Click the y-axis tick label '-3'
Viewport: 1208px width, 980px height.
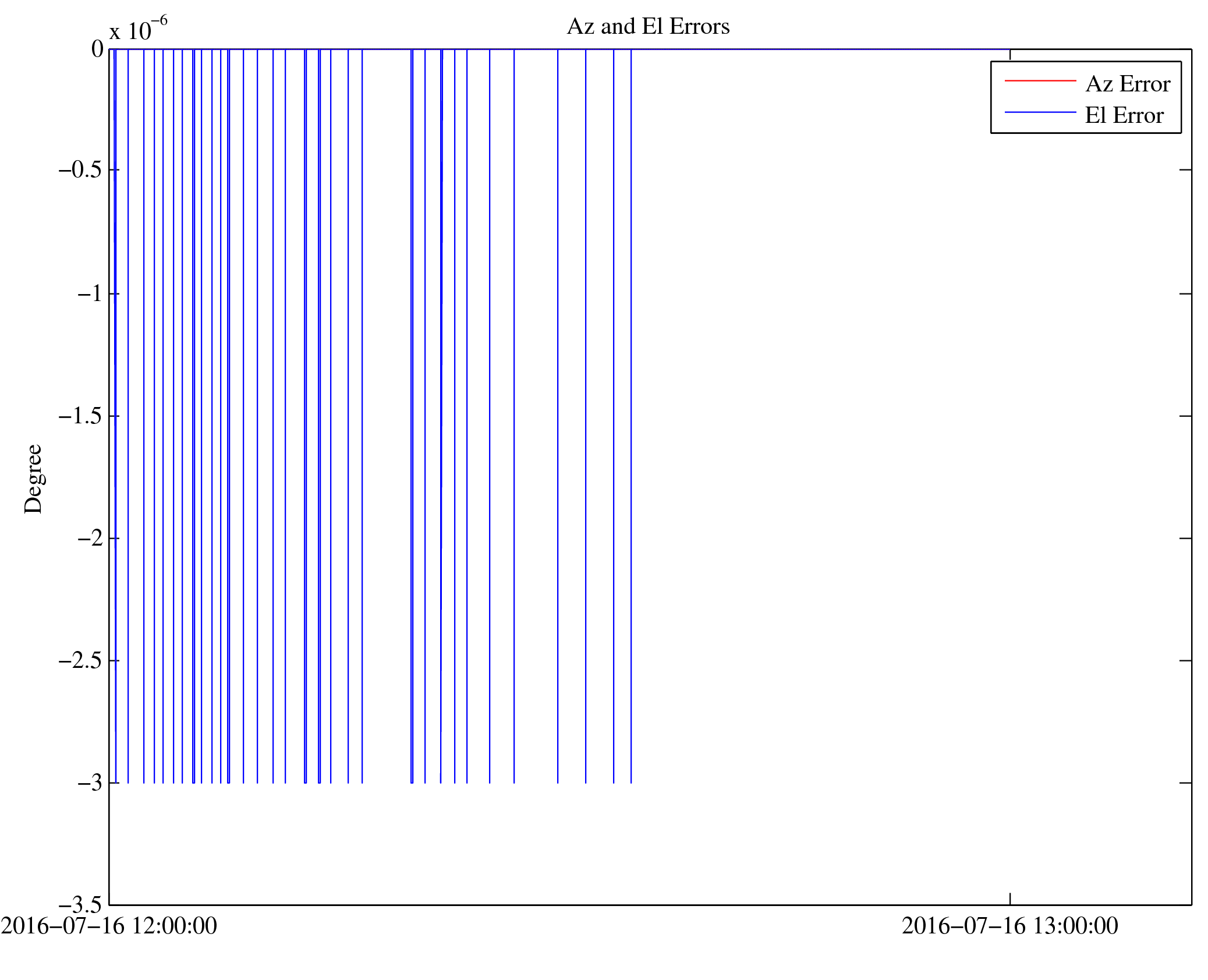click(89, 783)
